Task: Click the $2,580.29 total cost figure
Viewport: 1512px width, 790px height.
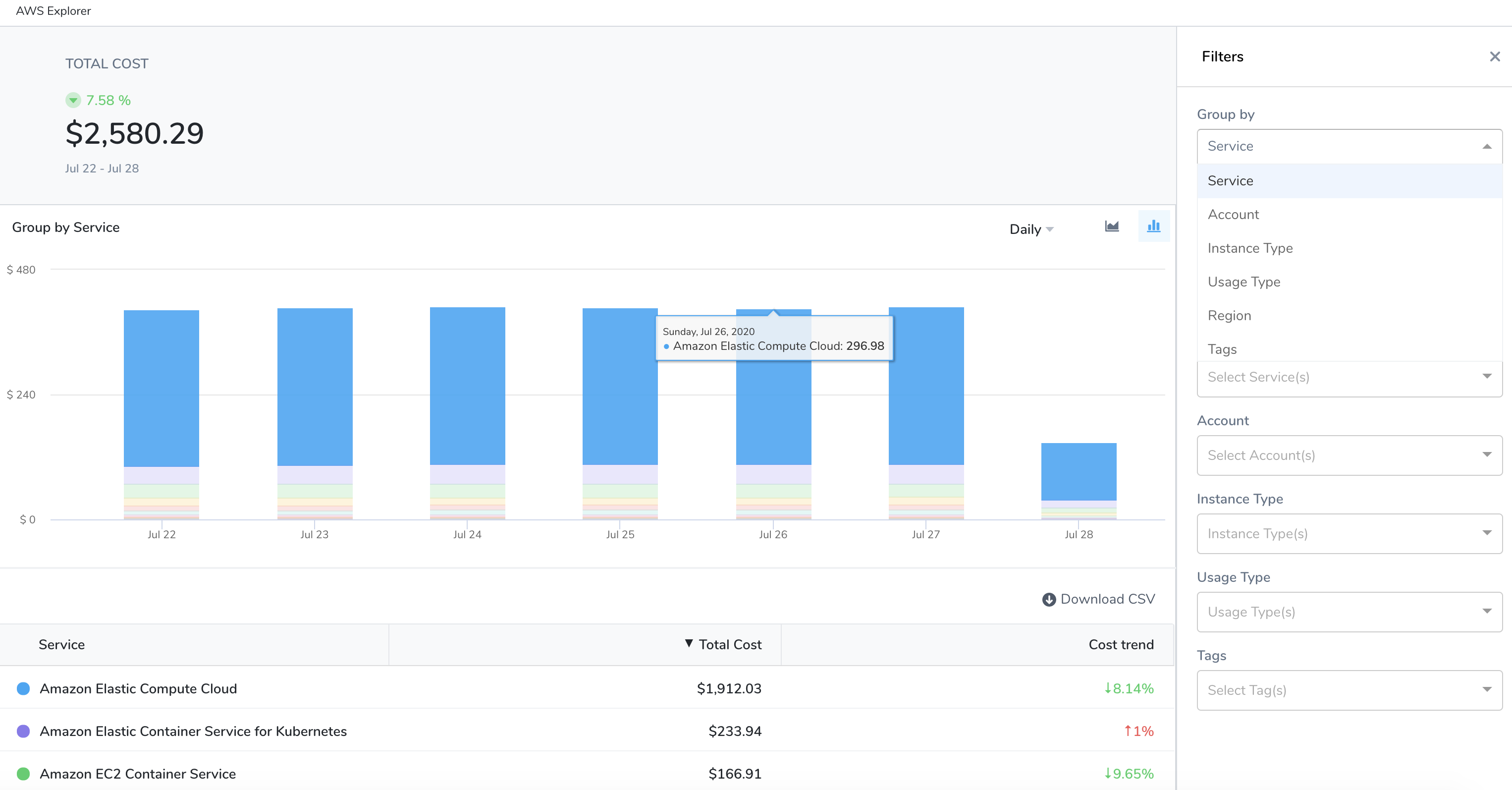Action: 134,133
